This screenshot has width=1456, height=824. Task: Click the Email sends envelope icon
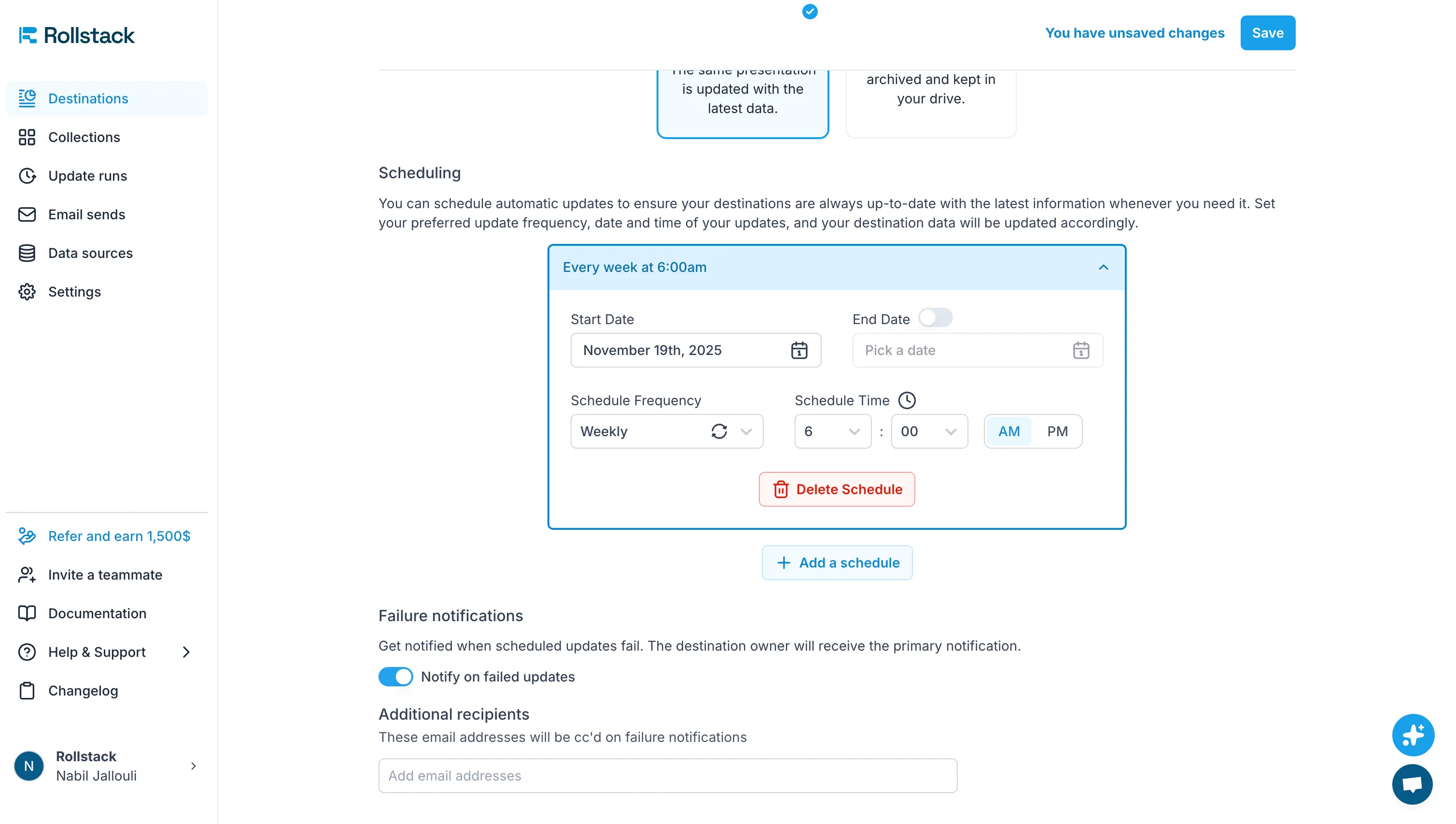pos(27,214)
